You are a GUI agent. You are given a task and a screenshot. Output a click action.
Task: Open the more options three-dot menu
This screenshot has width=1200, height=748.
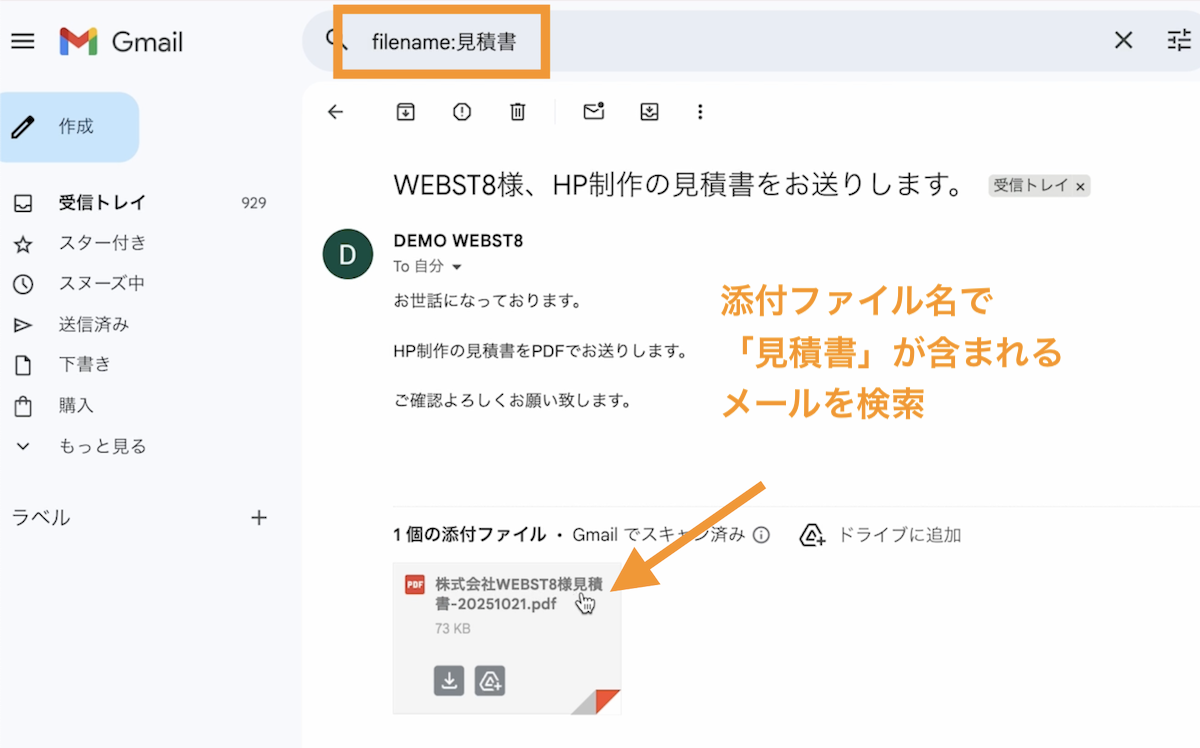(x=700, y=112)
